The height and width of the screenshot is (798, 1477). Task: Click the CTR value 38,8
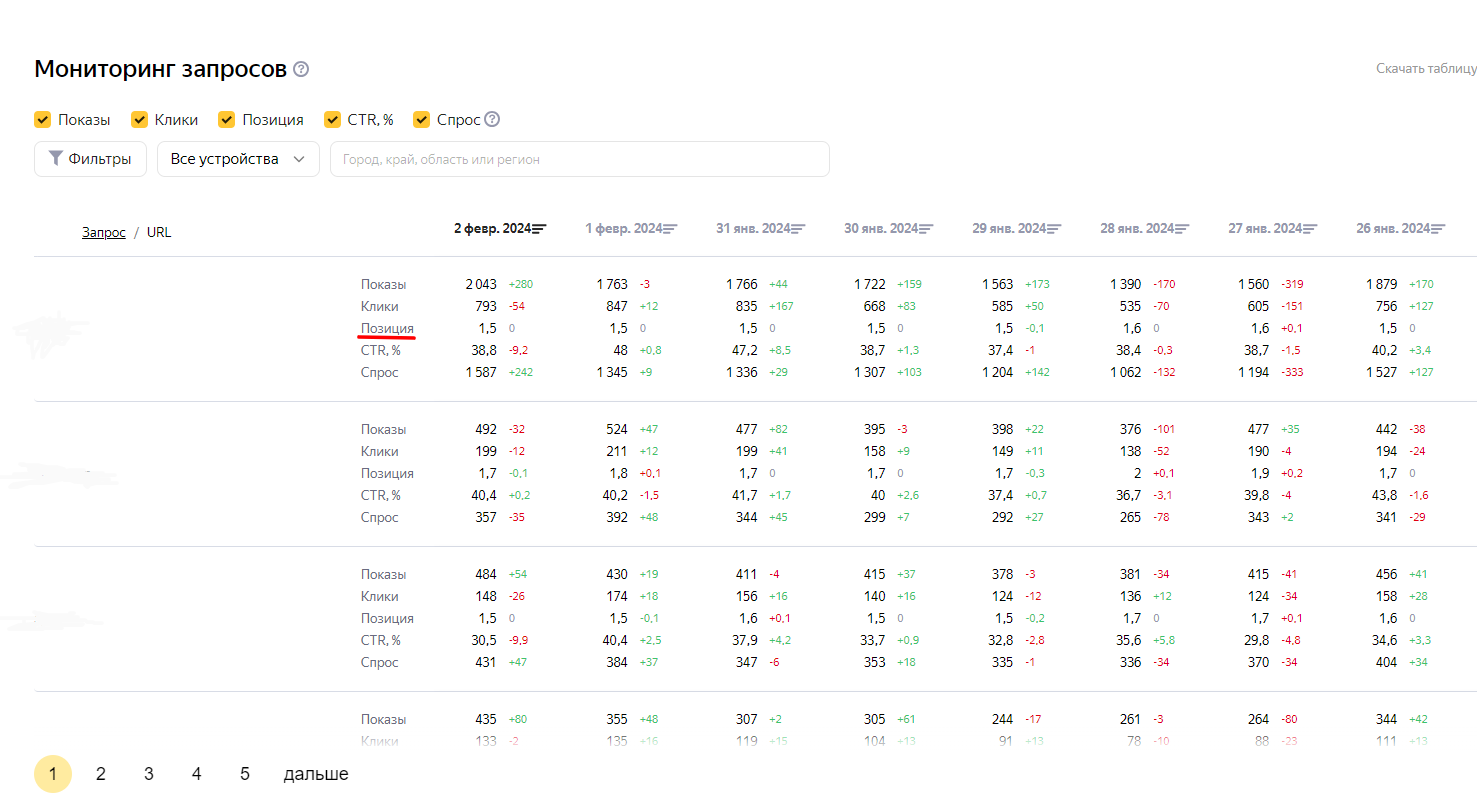(484, 351)
